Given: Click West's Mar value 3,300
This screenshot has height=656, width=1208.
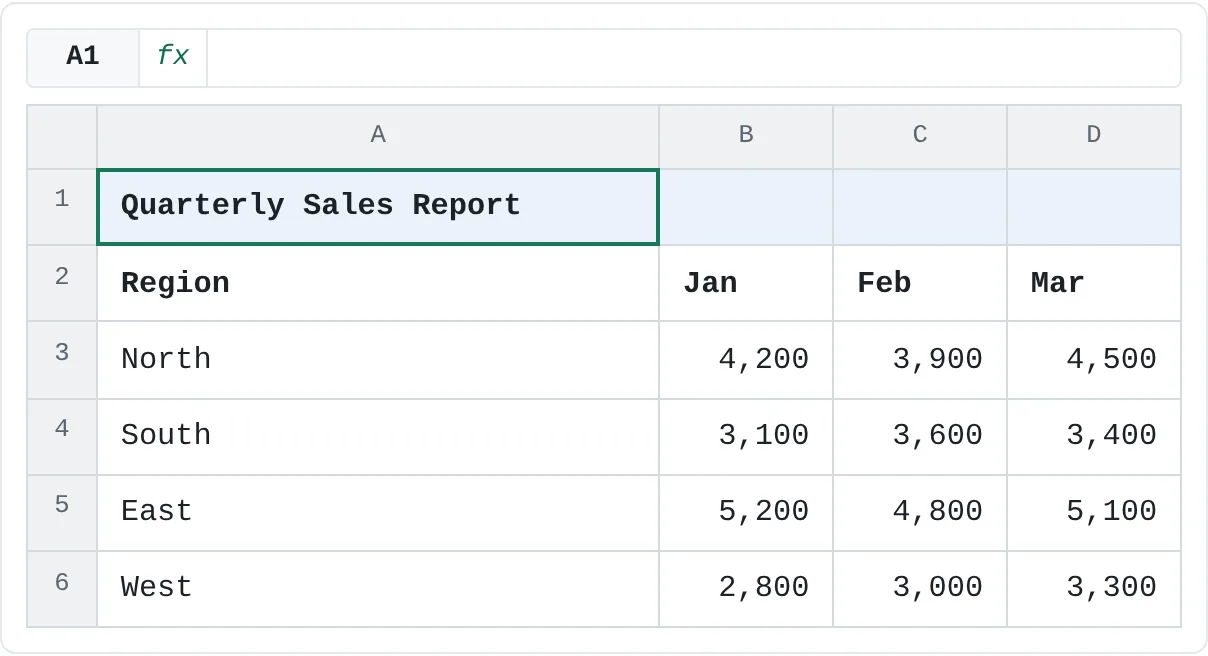Looking at the screenshot, I should click(x=1094, y=589).
